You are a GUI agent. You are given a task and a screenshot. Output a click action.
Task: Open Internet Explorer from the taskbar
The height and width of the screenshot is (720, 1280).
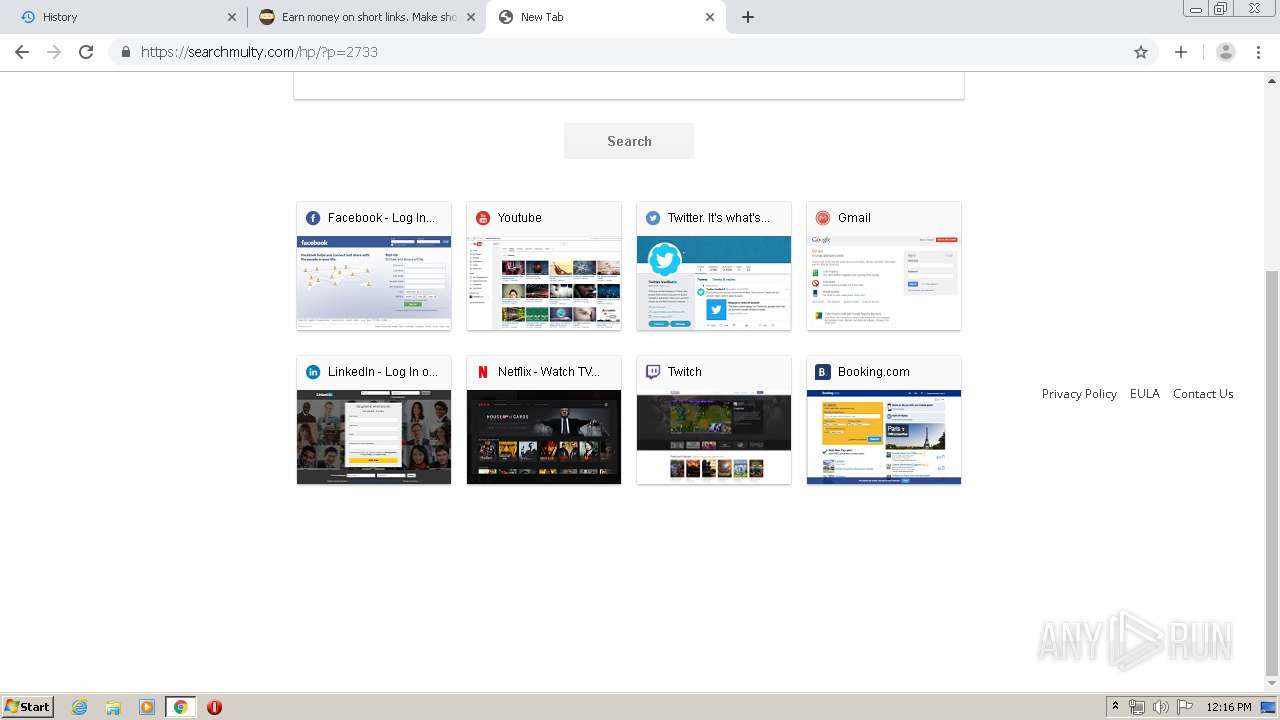point(80,707)
